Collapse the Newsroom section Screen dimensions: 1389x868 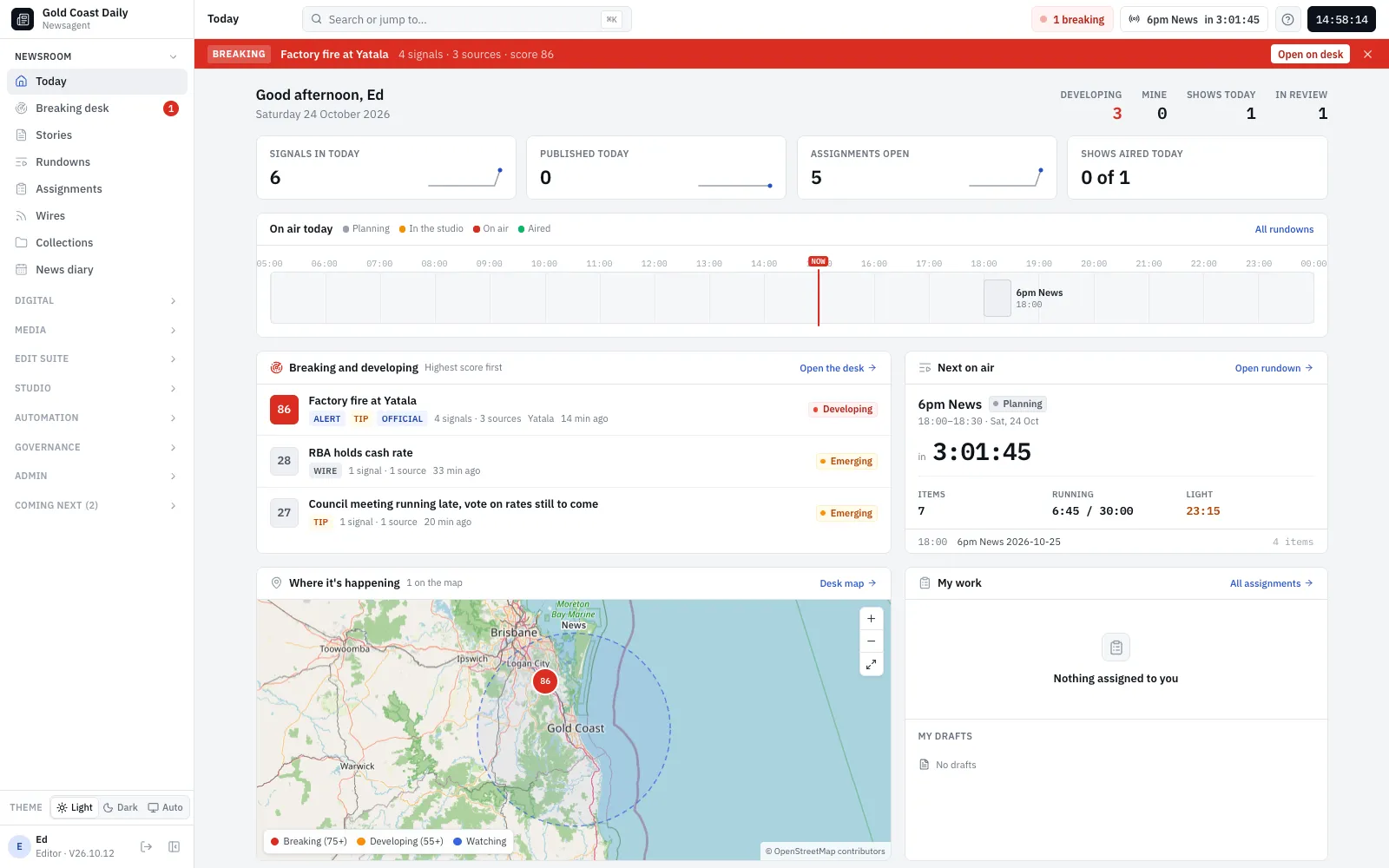click(x=97, y=56)
